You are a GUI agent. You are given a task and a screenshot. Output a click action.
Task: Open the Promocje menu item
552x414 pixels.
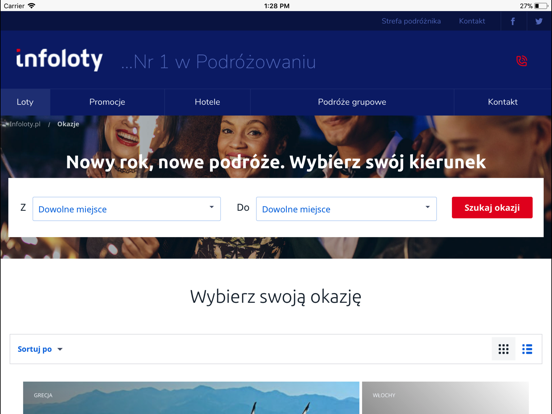107,102
